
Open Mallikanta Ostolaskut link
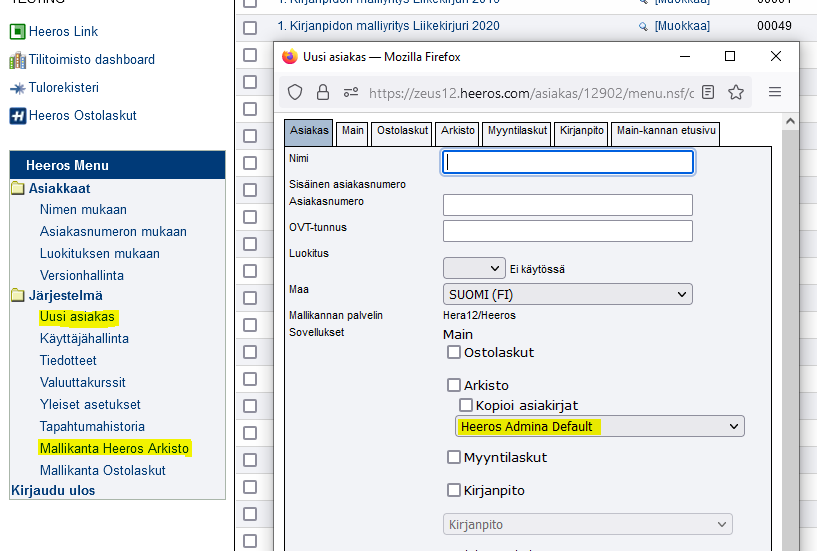(103, 470)
